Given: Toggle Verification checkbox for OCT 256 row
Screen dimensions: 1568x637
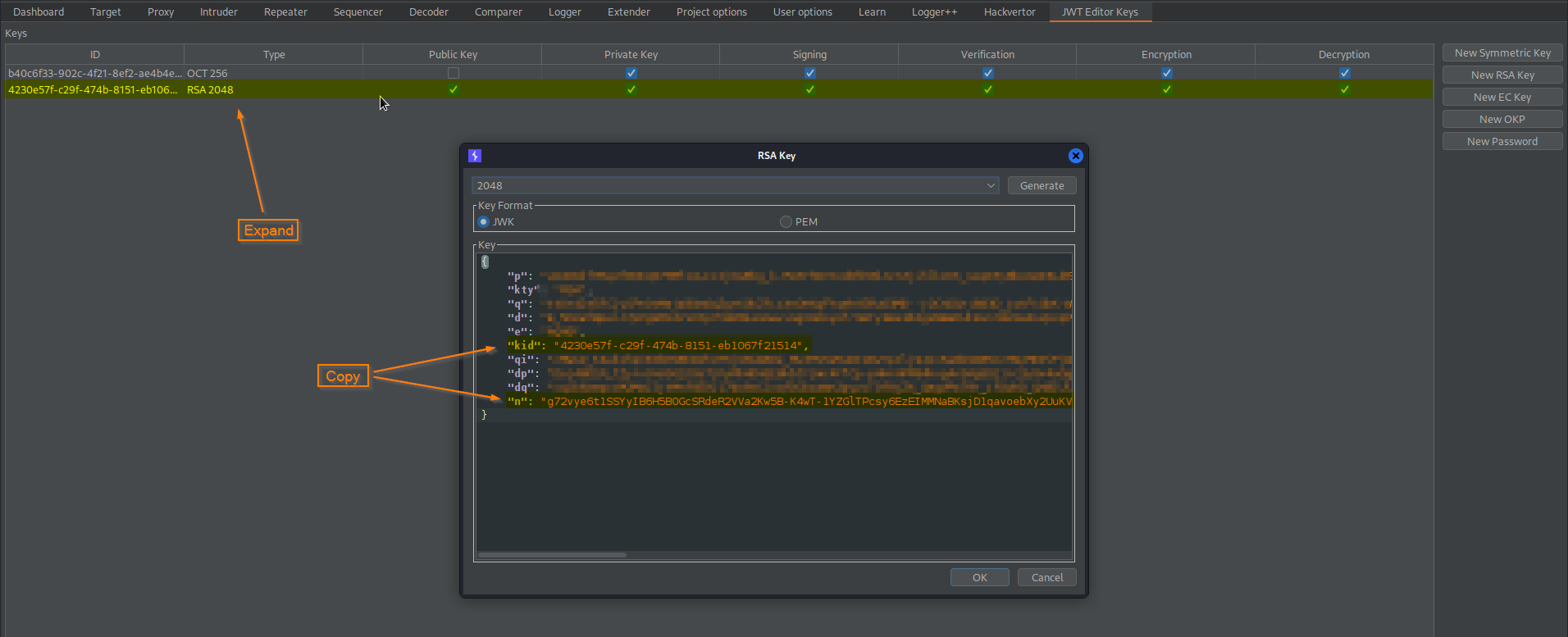Looking at the screenshot, I should point(988,73).
